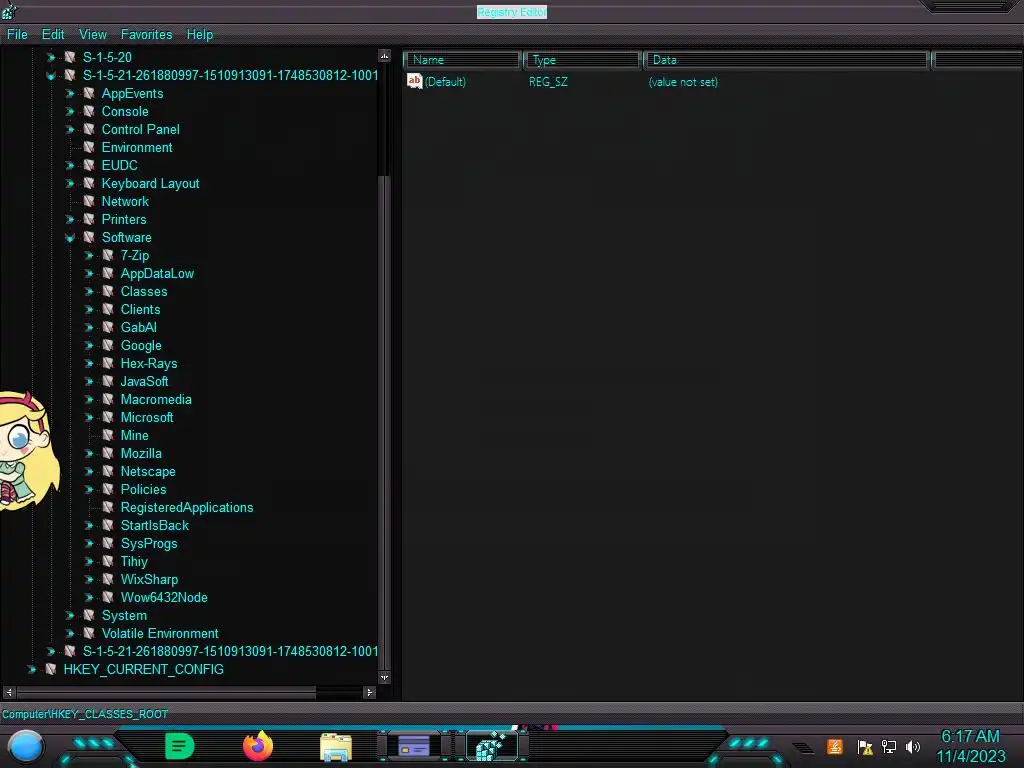Open the taskbar clock showing 6:17 AM
This screenshot has height=768, width=1024.
pyautogui.click(x=970, y=746)
